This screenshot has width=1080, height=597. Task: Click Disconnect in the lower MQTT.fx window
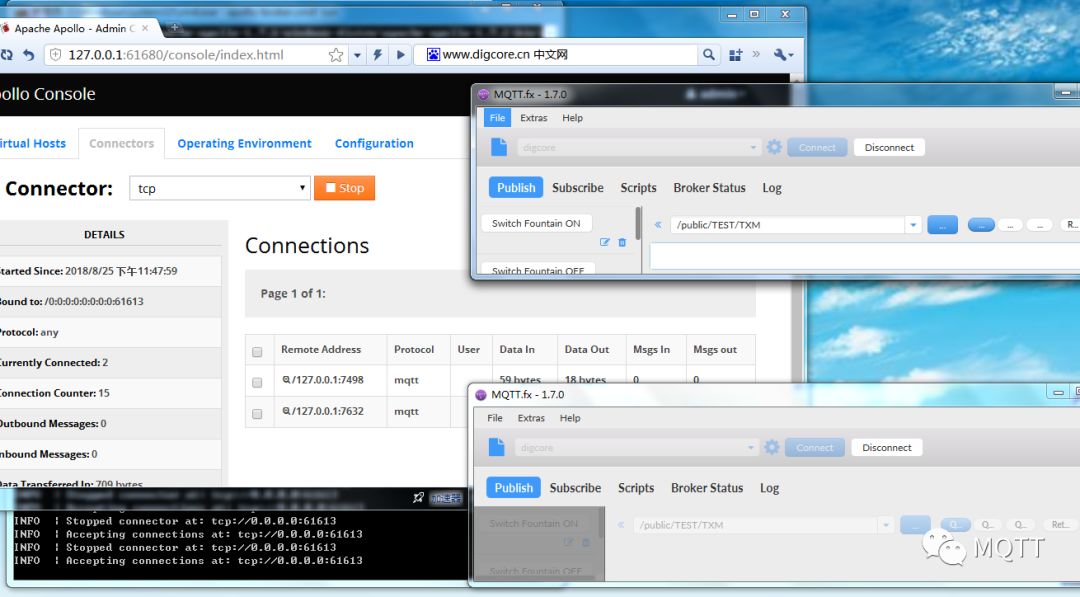[x=886, y=448]
